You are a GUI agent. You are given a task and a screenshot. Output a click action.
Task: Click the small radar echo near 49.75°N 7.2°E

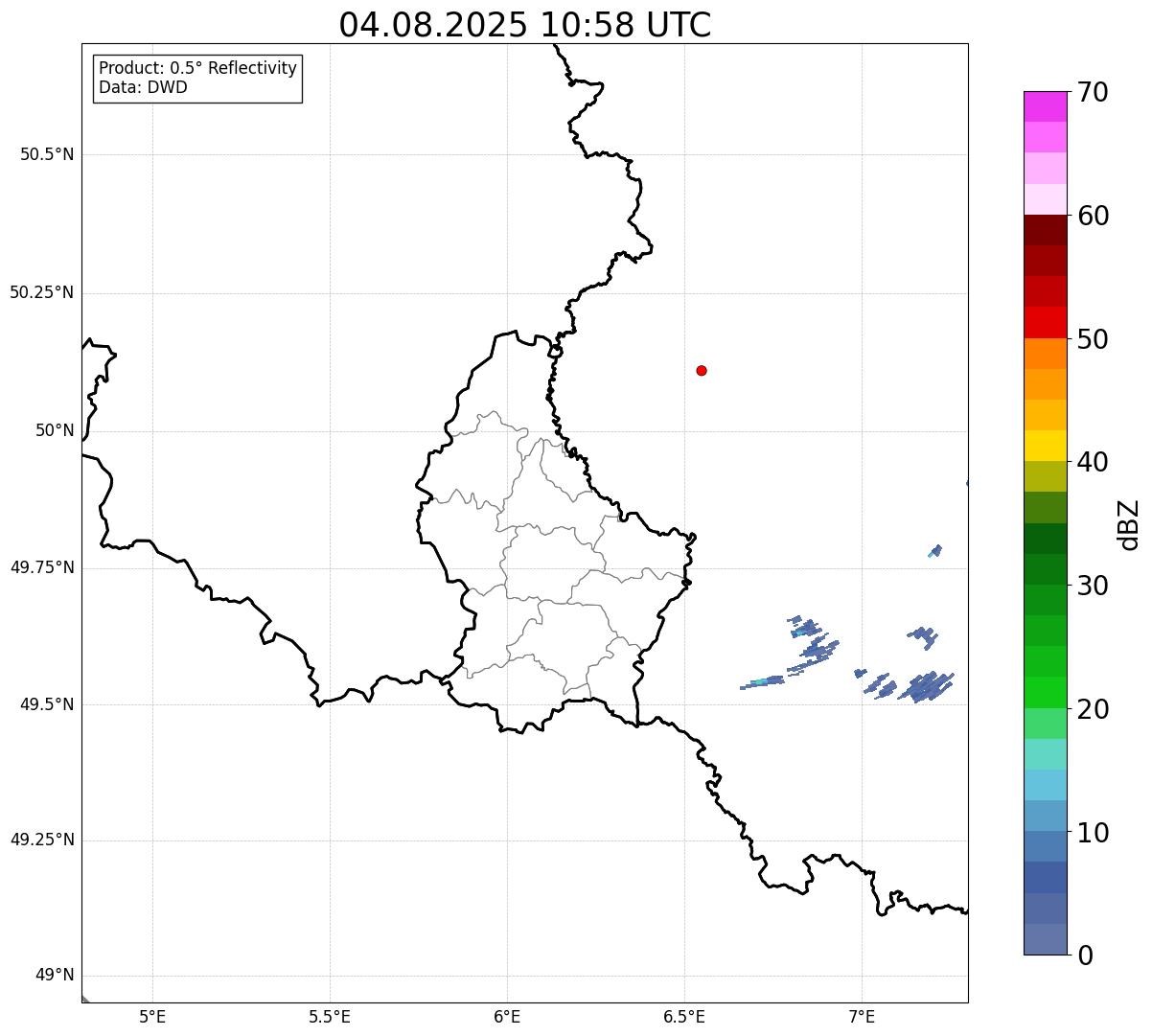pos(935,550)
